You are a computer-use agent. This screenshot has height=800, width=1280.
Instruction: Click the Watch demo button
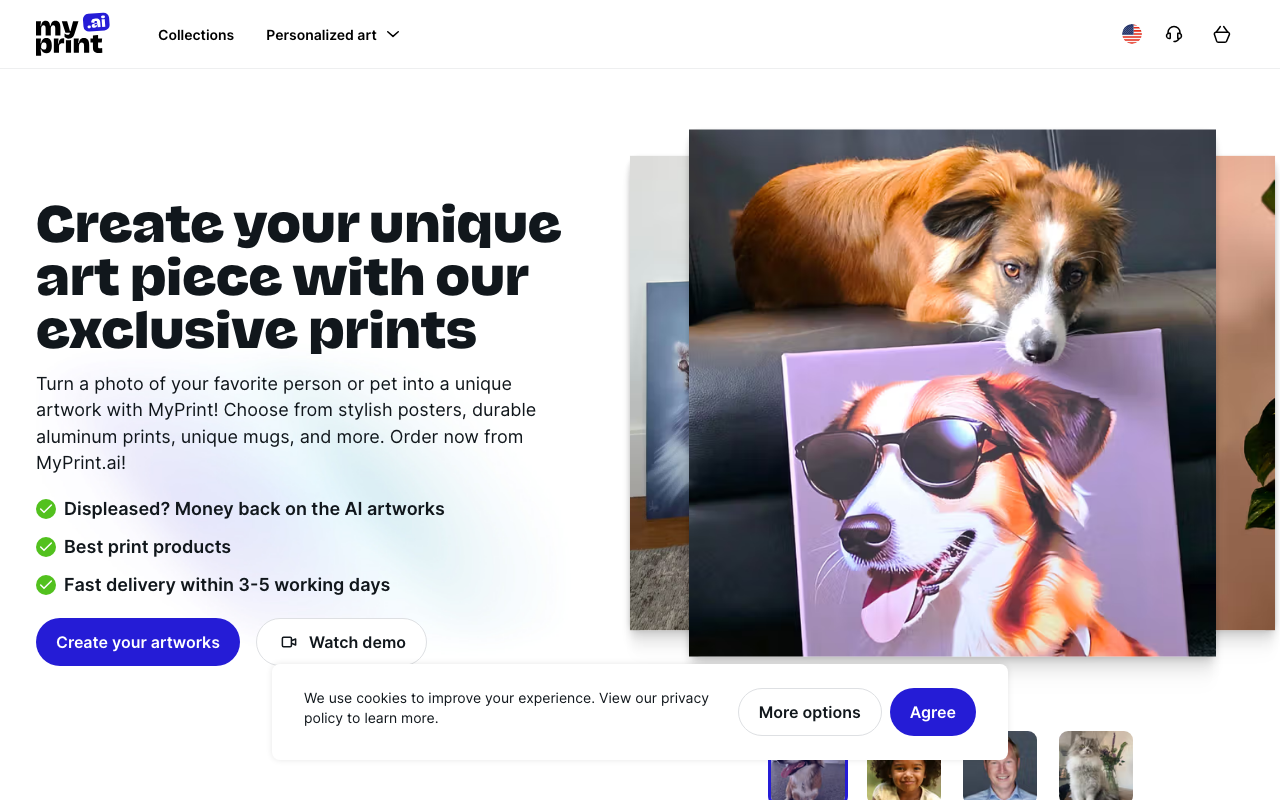tap(341, 642)
